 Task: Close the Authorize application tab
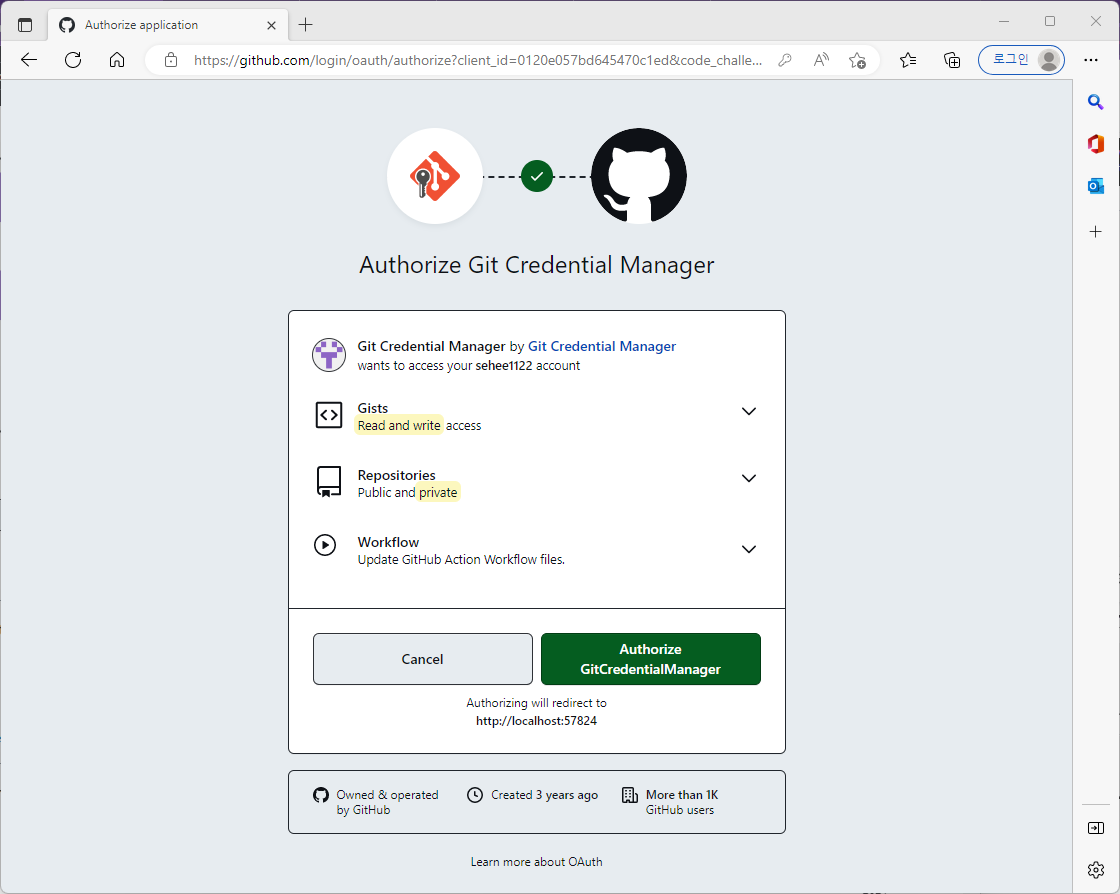tap(271, 25)
